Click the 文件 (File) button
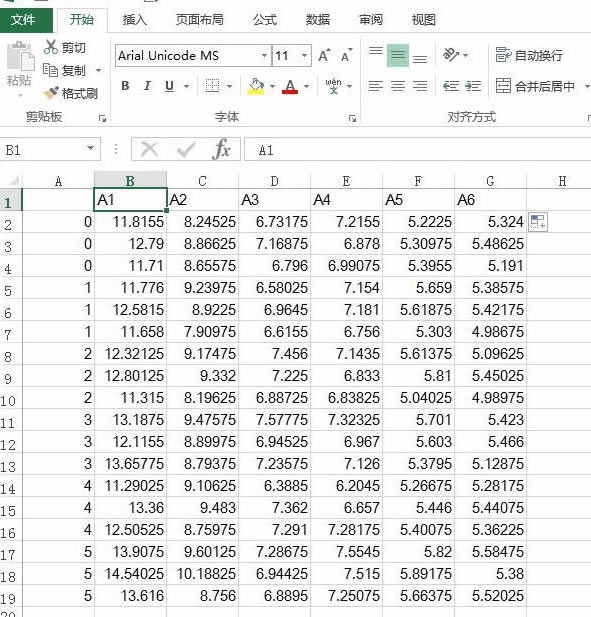The image size is (591, 617). pos(23,20)
